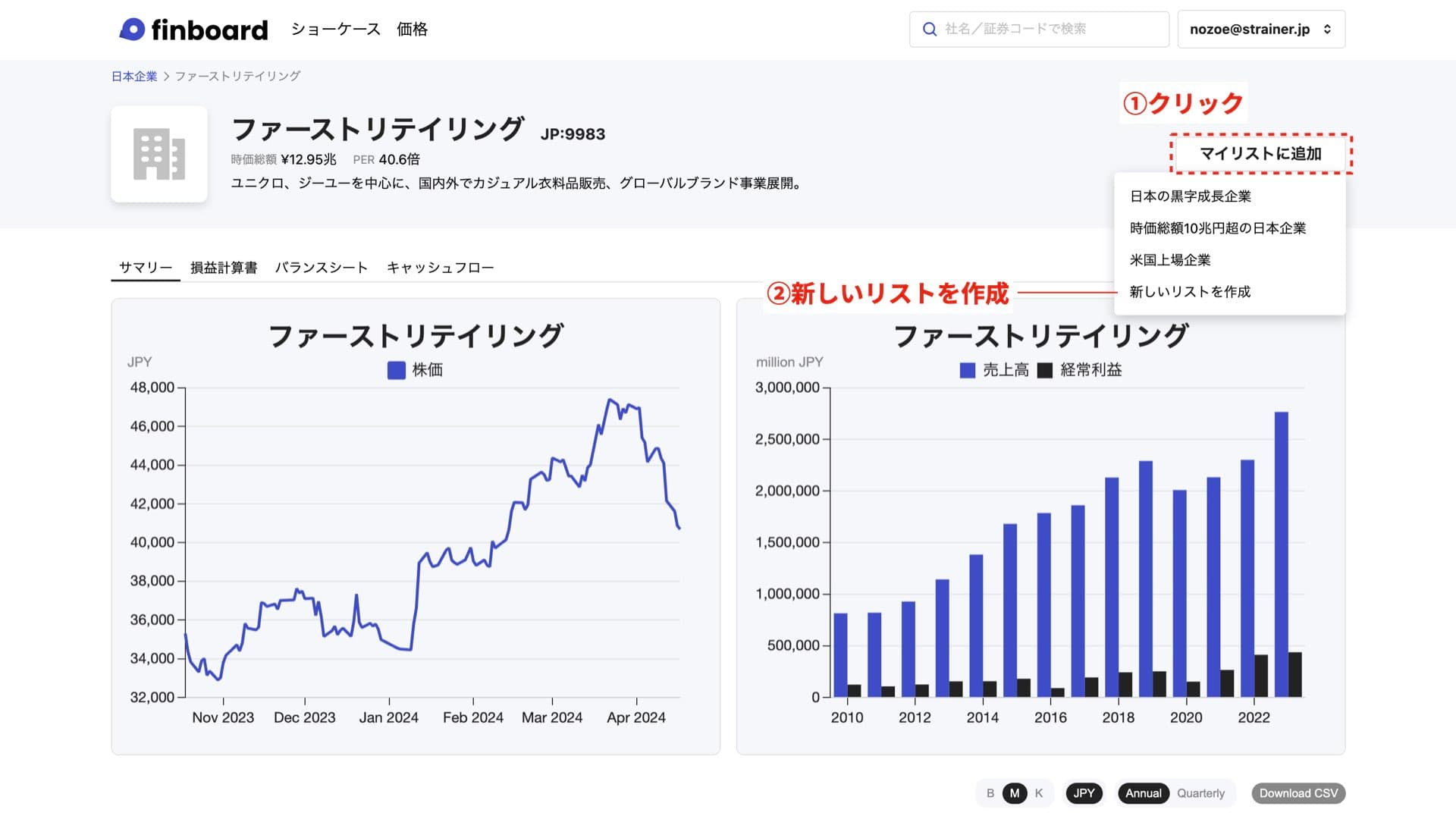Select the K unit toggle
Screen dimensions: 1456x819
coord(1039,793)
